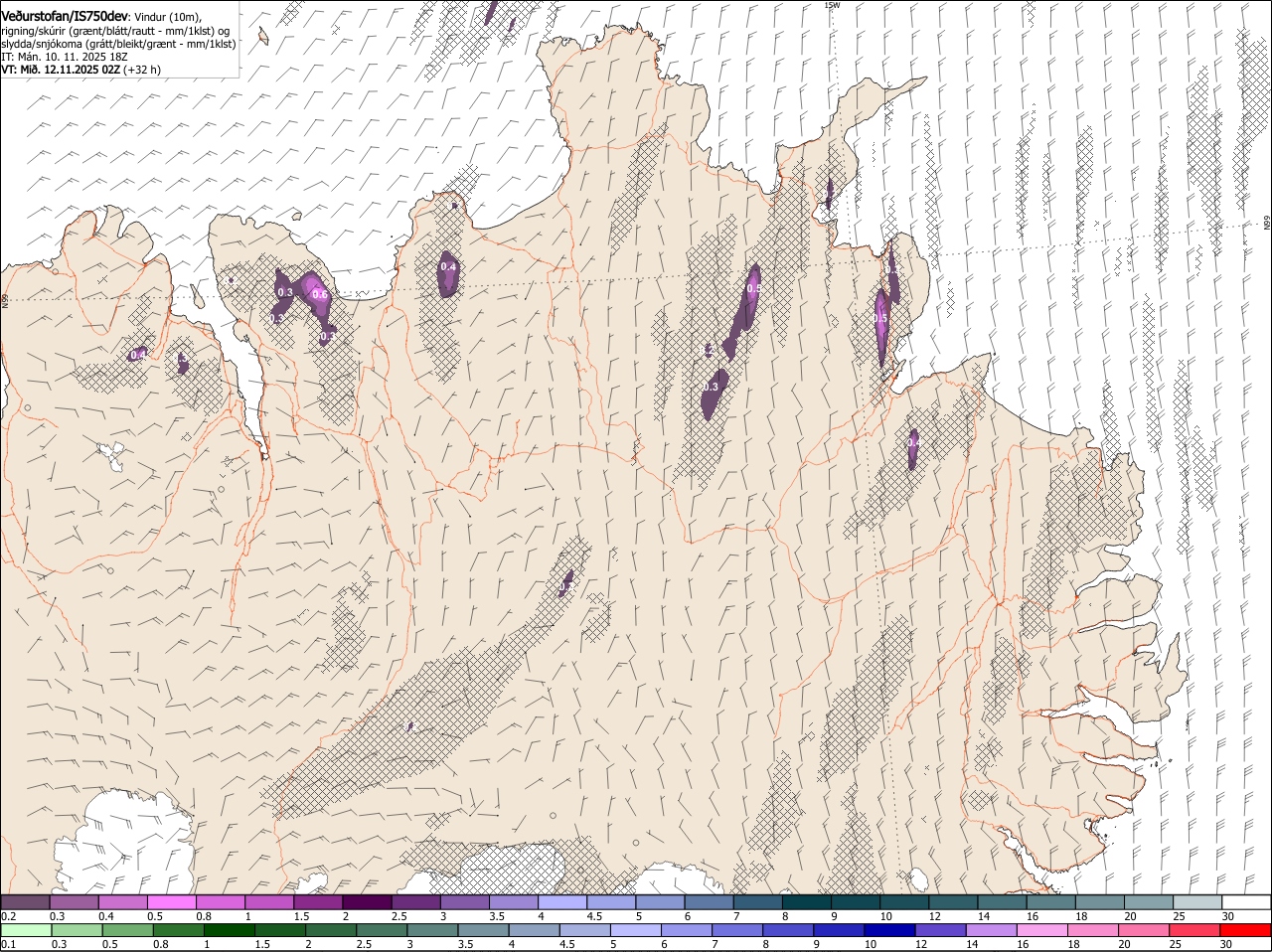Select the 0.8 swatch in the upper legend row

pyautogui.click(x=221, y=901)
